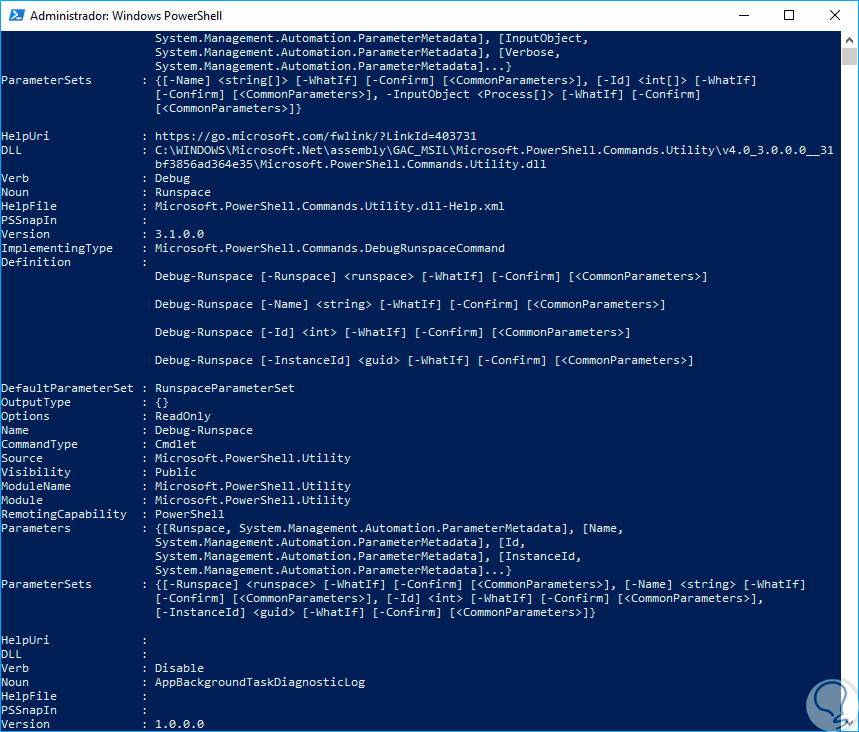This screenshot has height=732, width=859.
Task: Click the "RunspaceParameterSet" value
Action: click(x=224, y=388)
